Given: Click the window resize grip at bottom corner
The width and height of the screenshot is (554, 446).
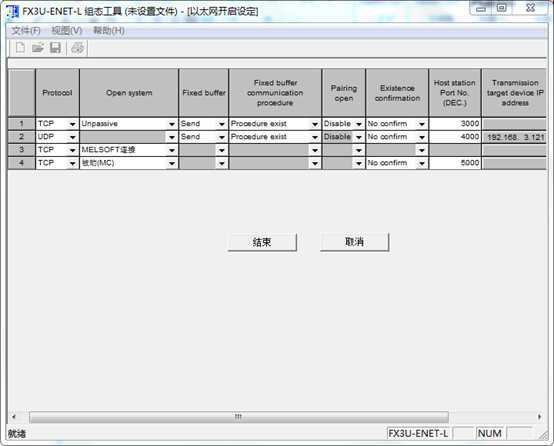Looking at the screenshot, I should coord(543,435).
